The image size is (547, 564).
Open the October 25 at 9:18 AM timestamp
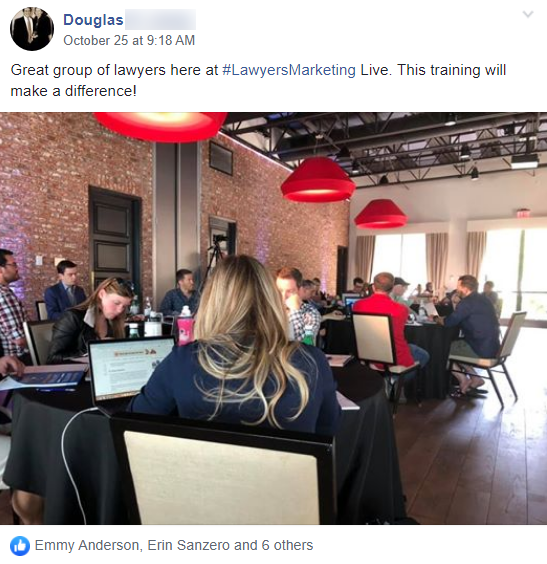pyautogui.click(x=129, y=40)
